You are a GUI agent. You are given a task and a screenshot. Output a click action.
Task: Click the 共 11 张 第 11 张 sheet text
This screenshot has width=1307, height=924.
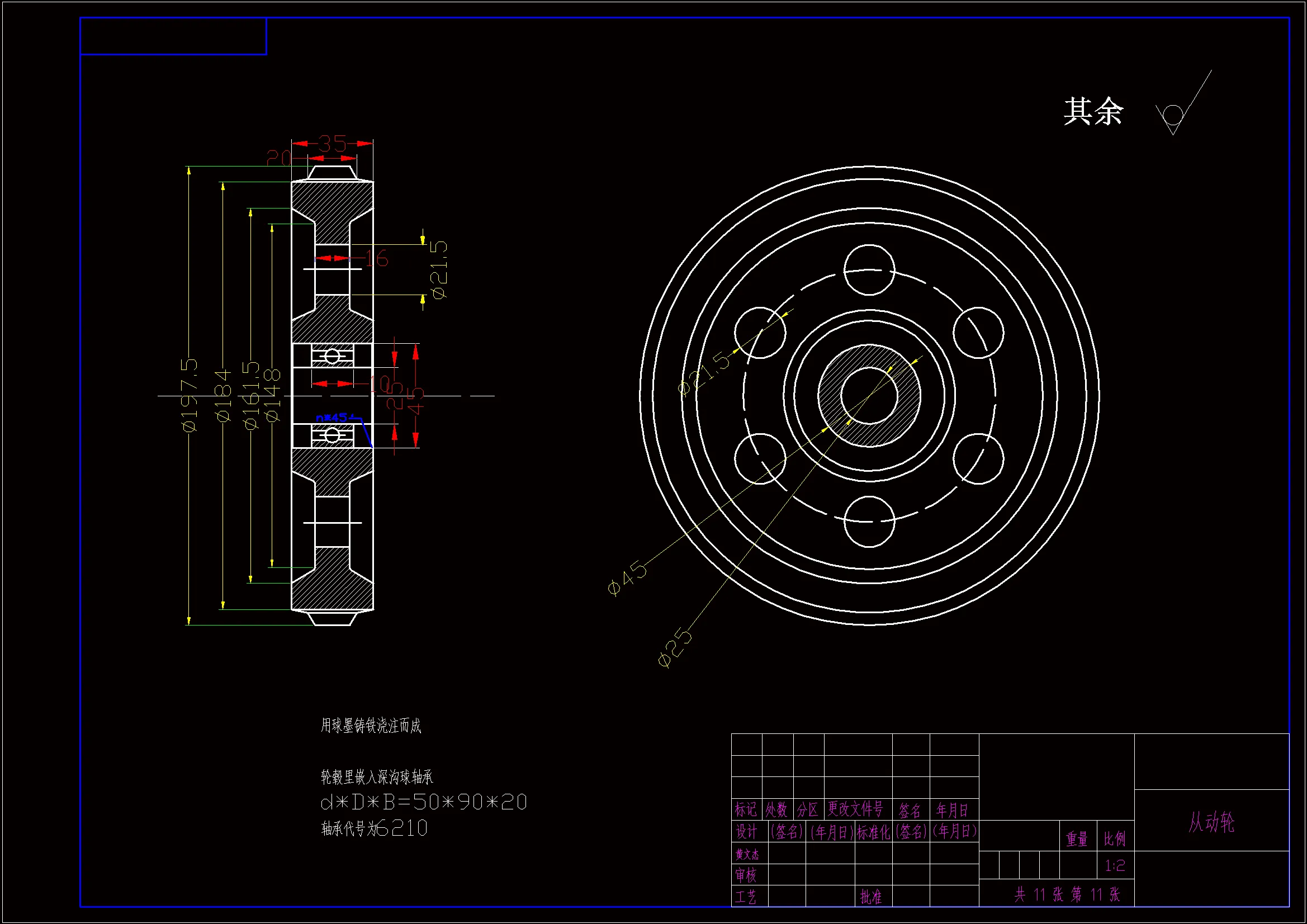pos(1067,894)
